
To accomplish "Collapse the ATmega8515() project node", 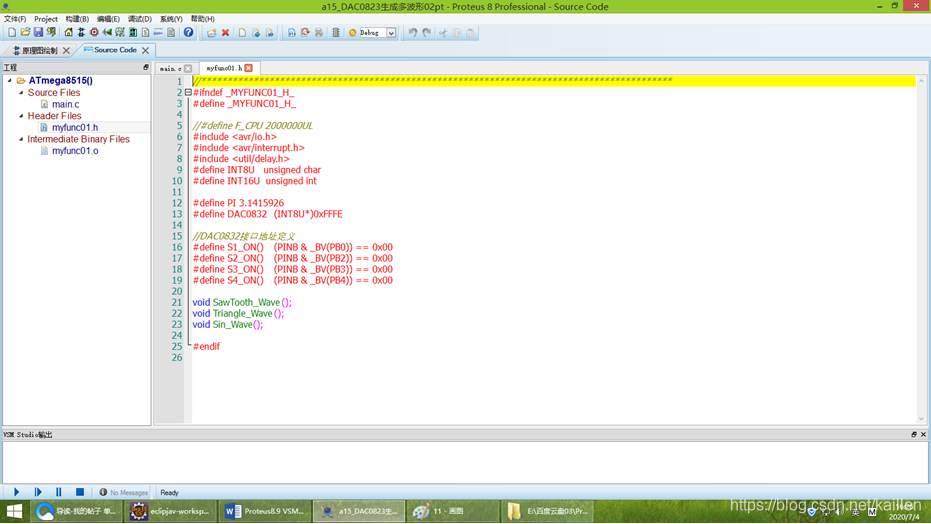I will (10, 80).
